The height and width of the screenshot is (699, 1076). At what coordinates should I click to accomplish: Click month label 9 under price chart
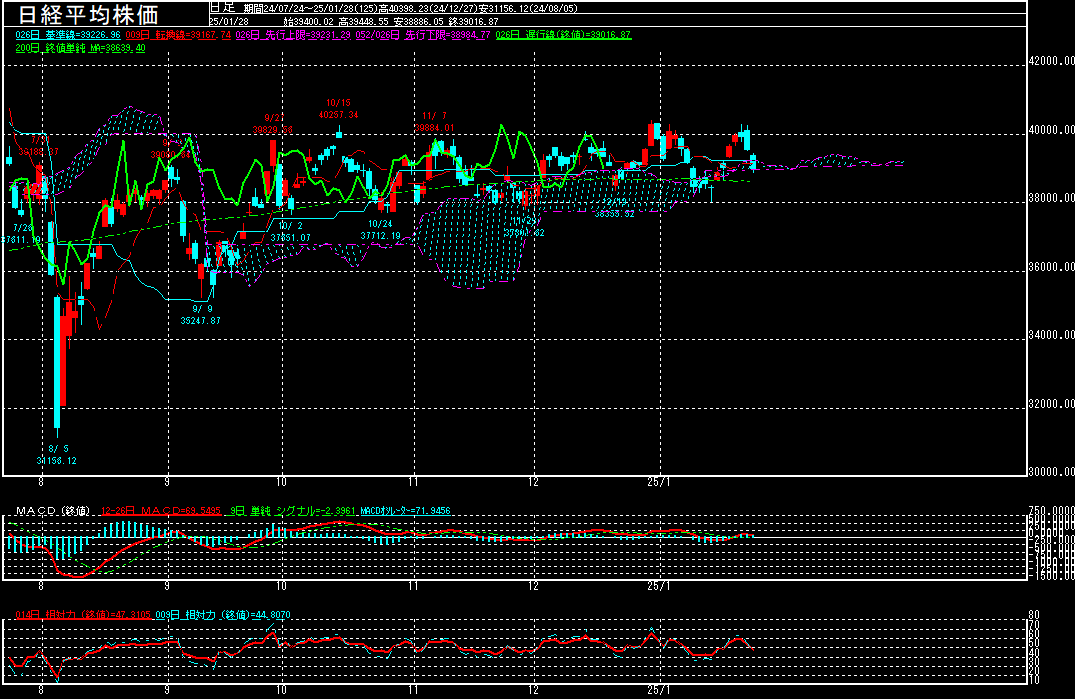(167, 482)
